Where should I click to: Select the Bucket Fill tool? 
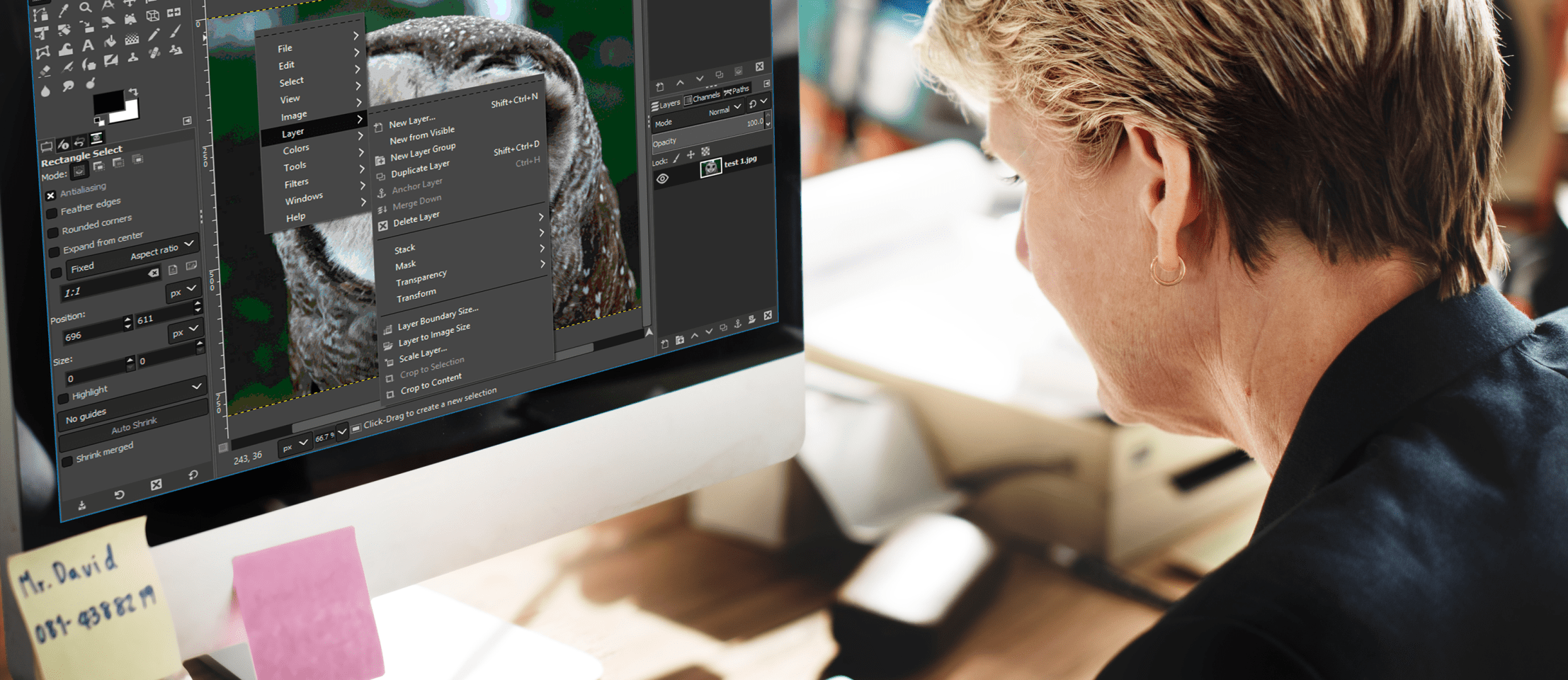coord(110,41)
